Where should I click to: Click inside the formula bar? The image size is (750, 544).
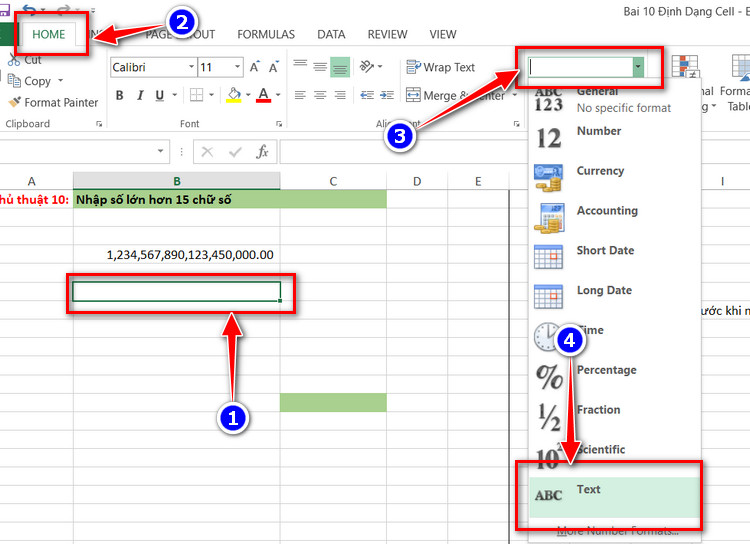403,152
